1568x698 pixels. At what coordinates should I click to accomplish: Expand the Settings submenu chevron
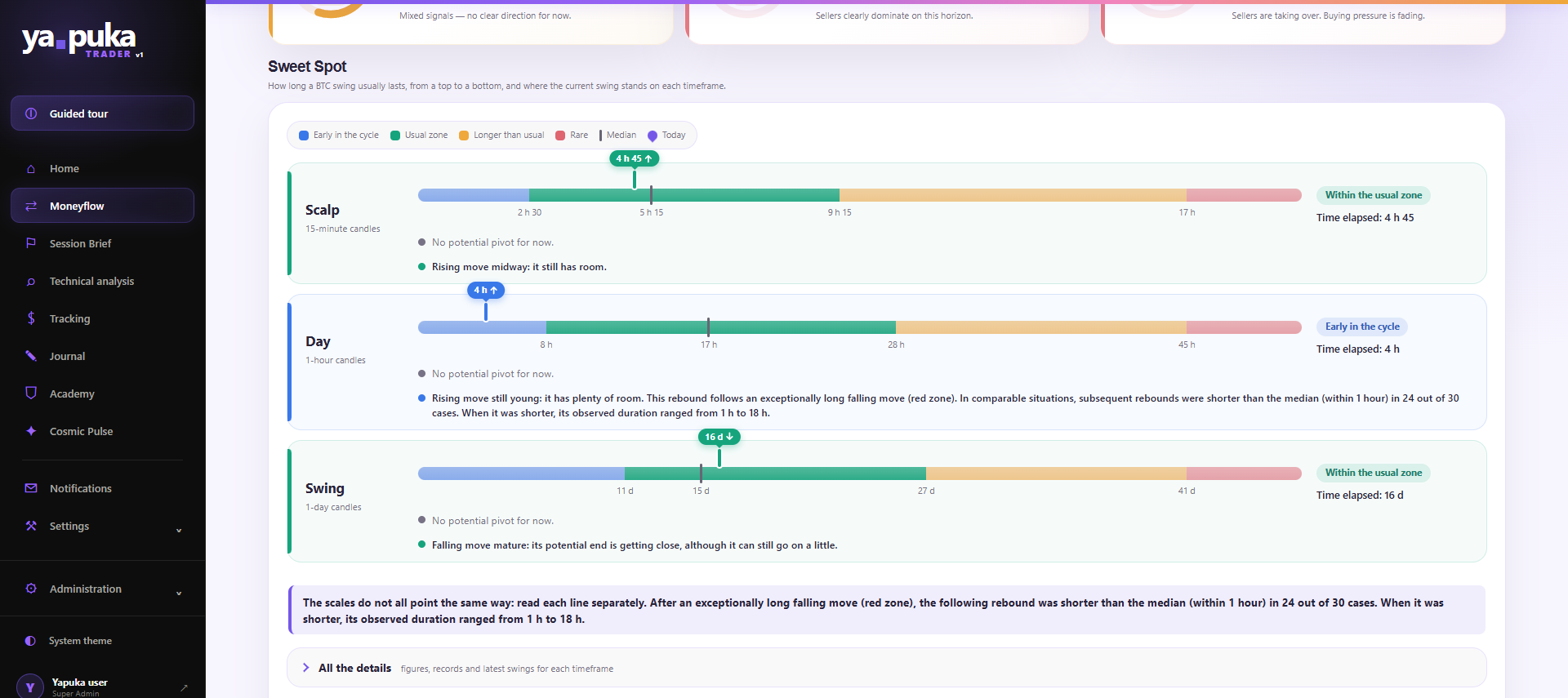coord(179,530)
